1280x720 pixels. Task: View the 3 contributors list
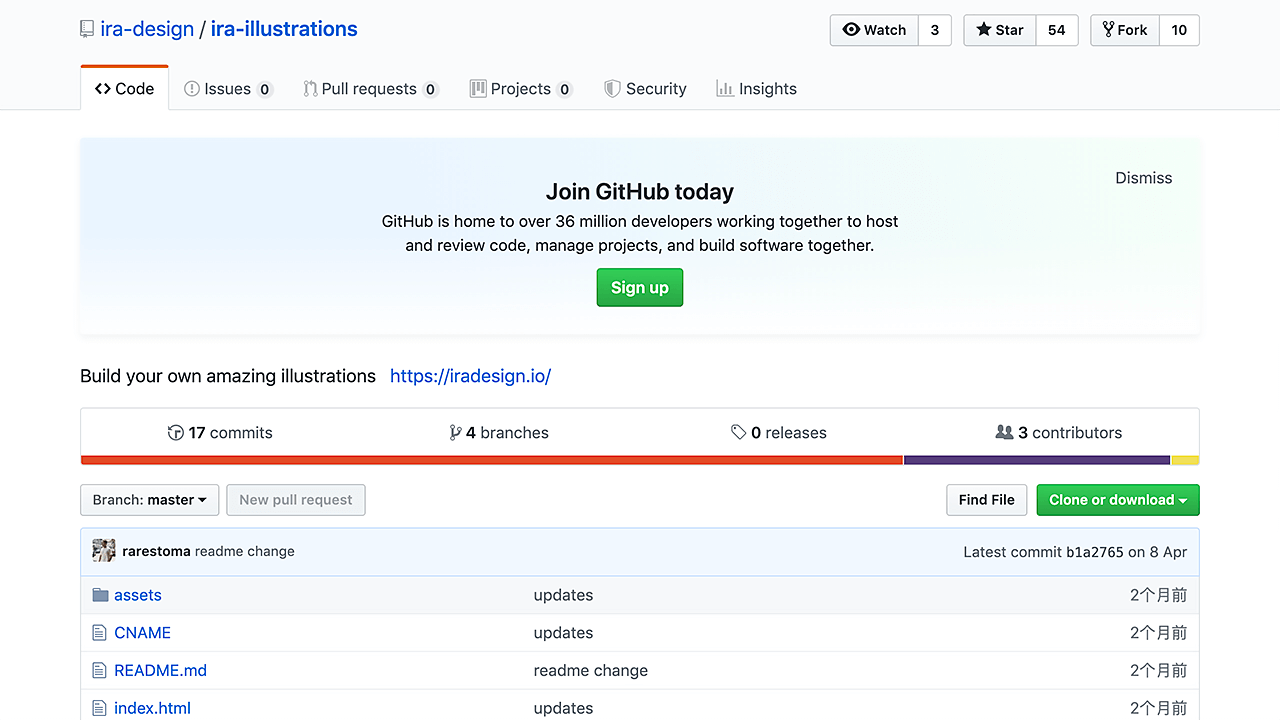click(x=1059, y=433)
